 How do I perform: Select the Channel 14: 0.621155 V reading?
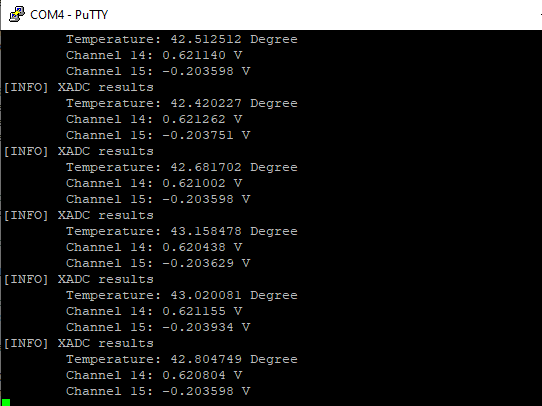154,311
